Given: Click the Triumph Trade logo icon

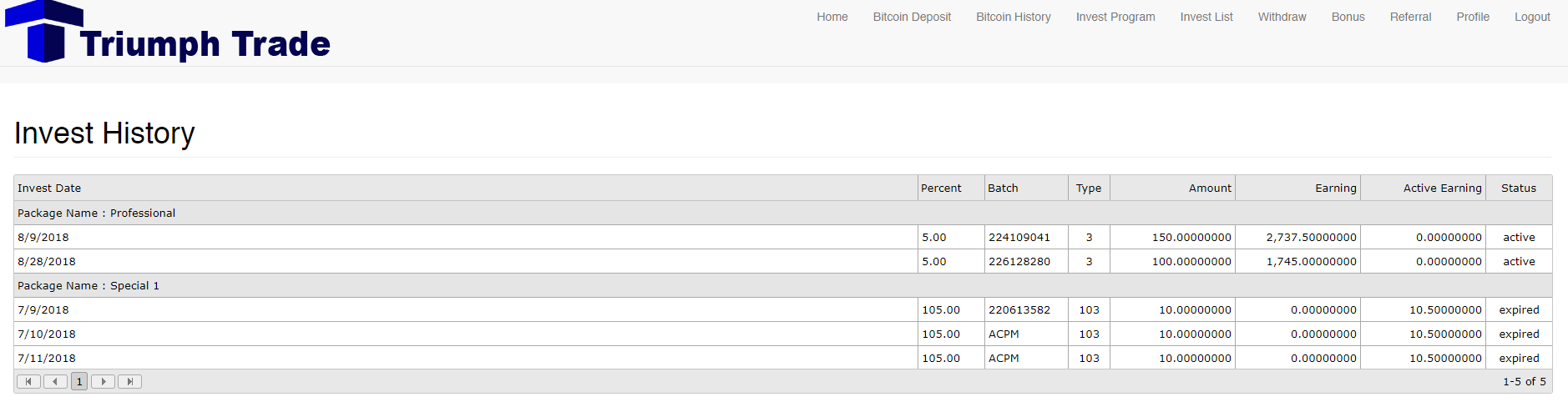Looking at the screenshot, I should 44,32.
